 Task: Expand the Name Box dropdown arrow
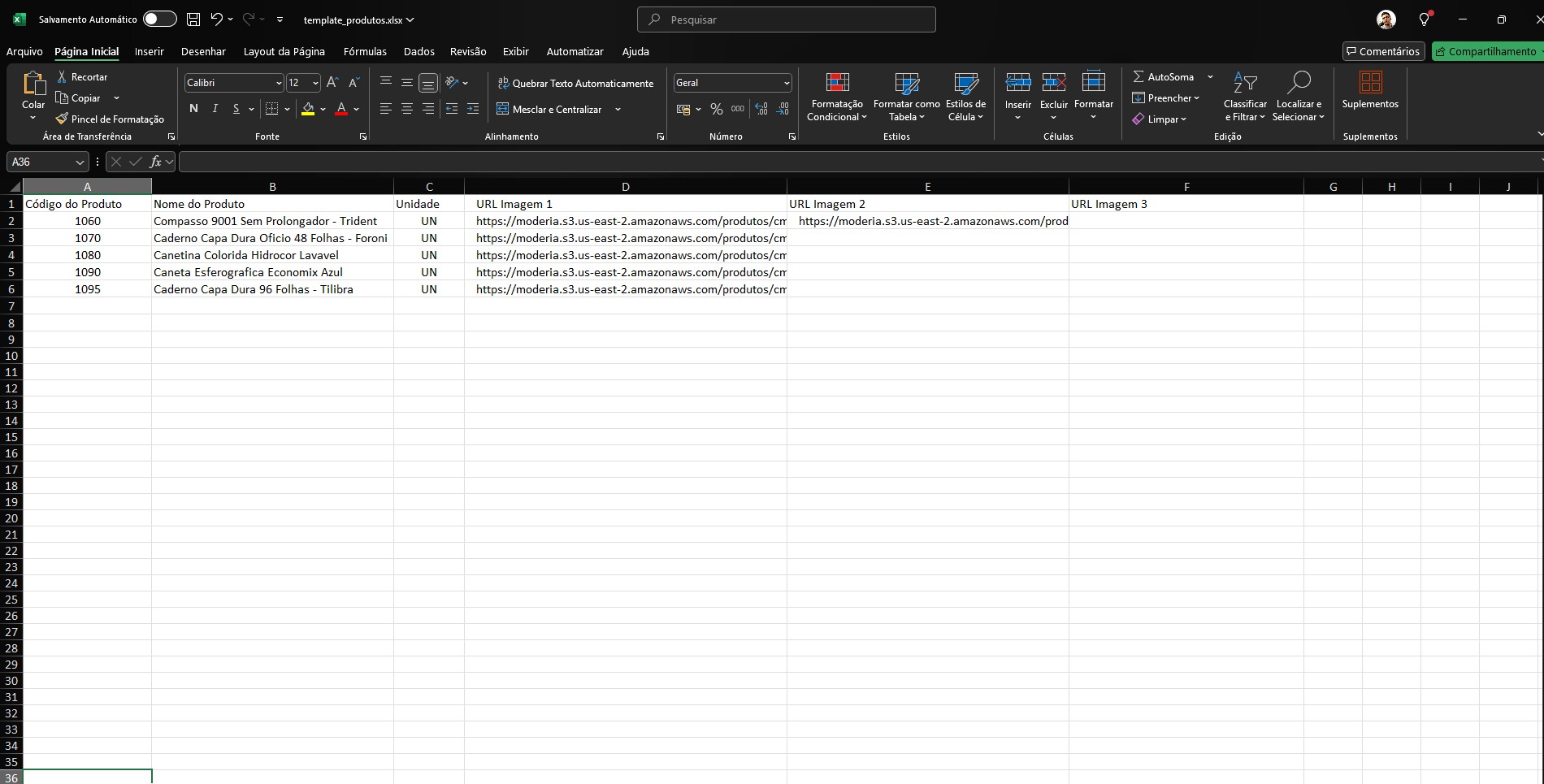[x=80, y=162]
